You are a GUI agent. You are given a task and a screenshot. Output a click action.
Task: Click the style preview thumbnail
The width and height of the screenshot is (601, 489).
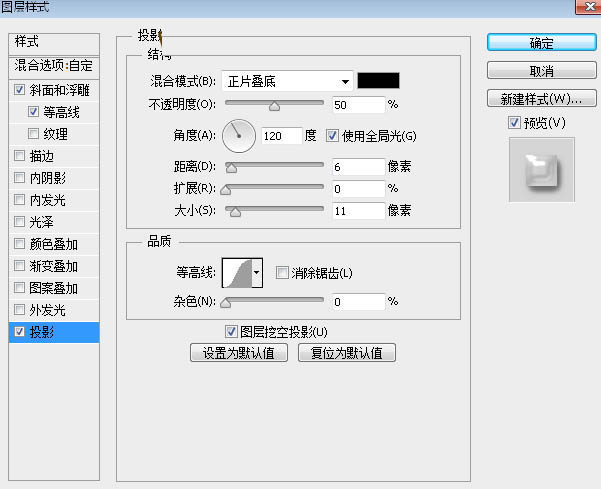click(542, 169)
